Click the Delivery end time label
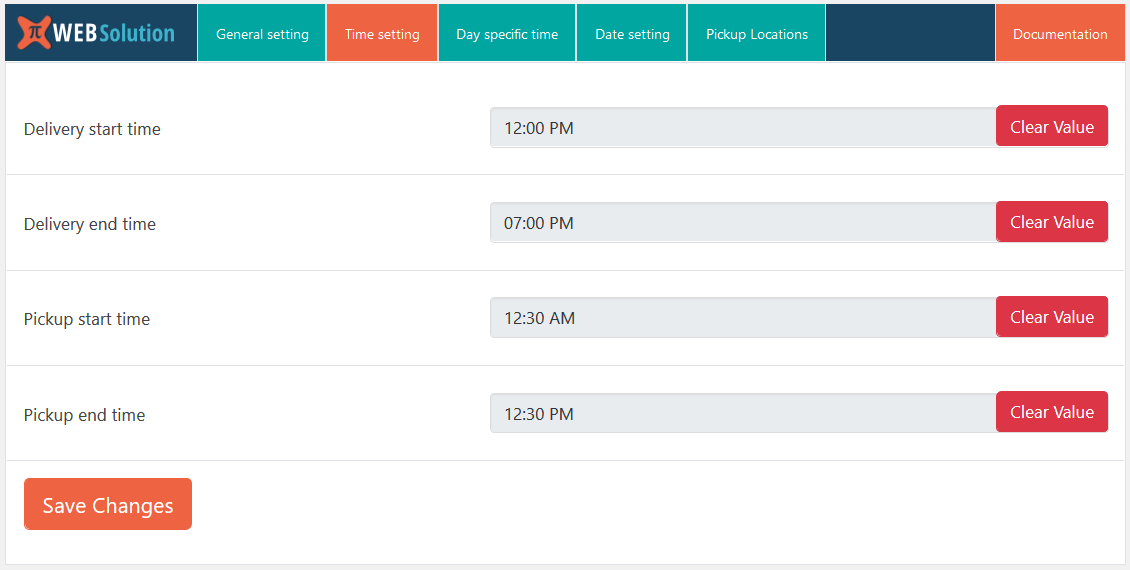 90,224
